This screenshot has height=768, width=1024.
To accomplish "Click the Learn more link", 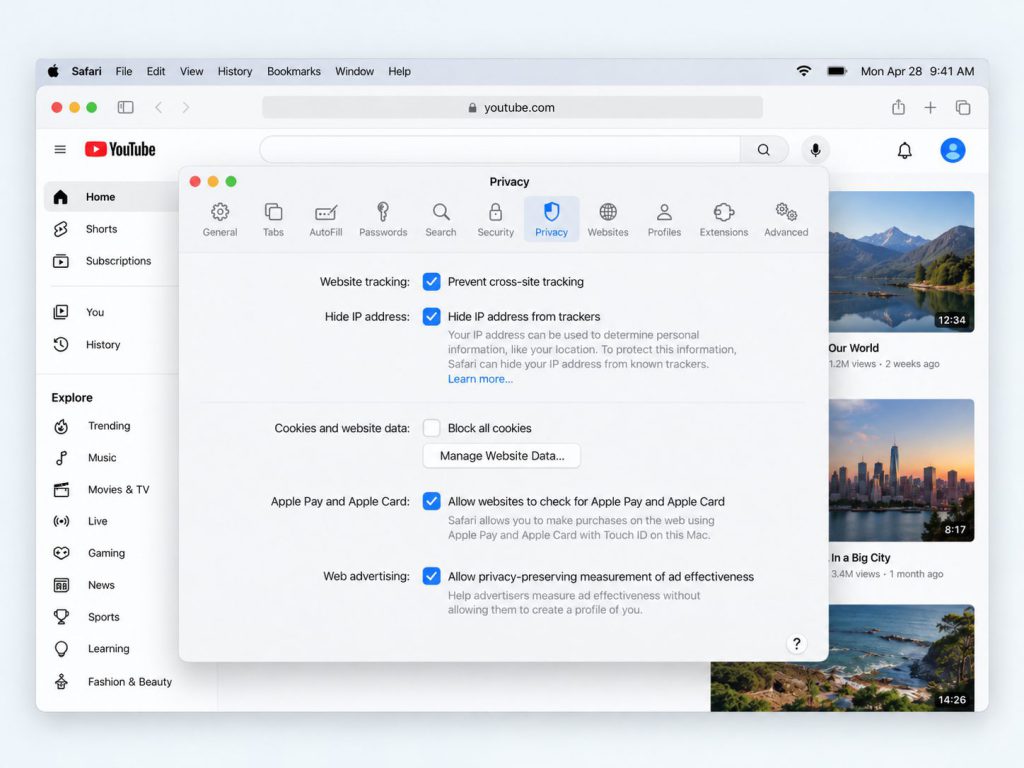I will click(480, 379).
